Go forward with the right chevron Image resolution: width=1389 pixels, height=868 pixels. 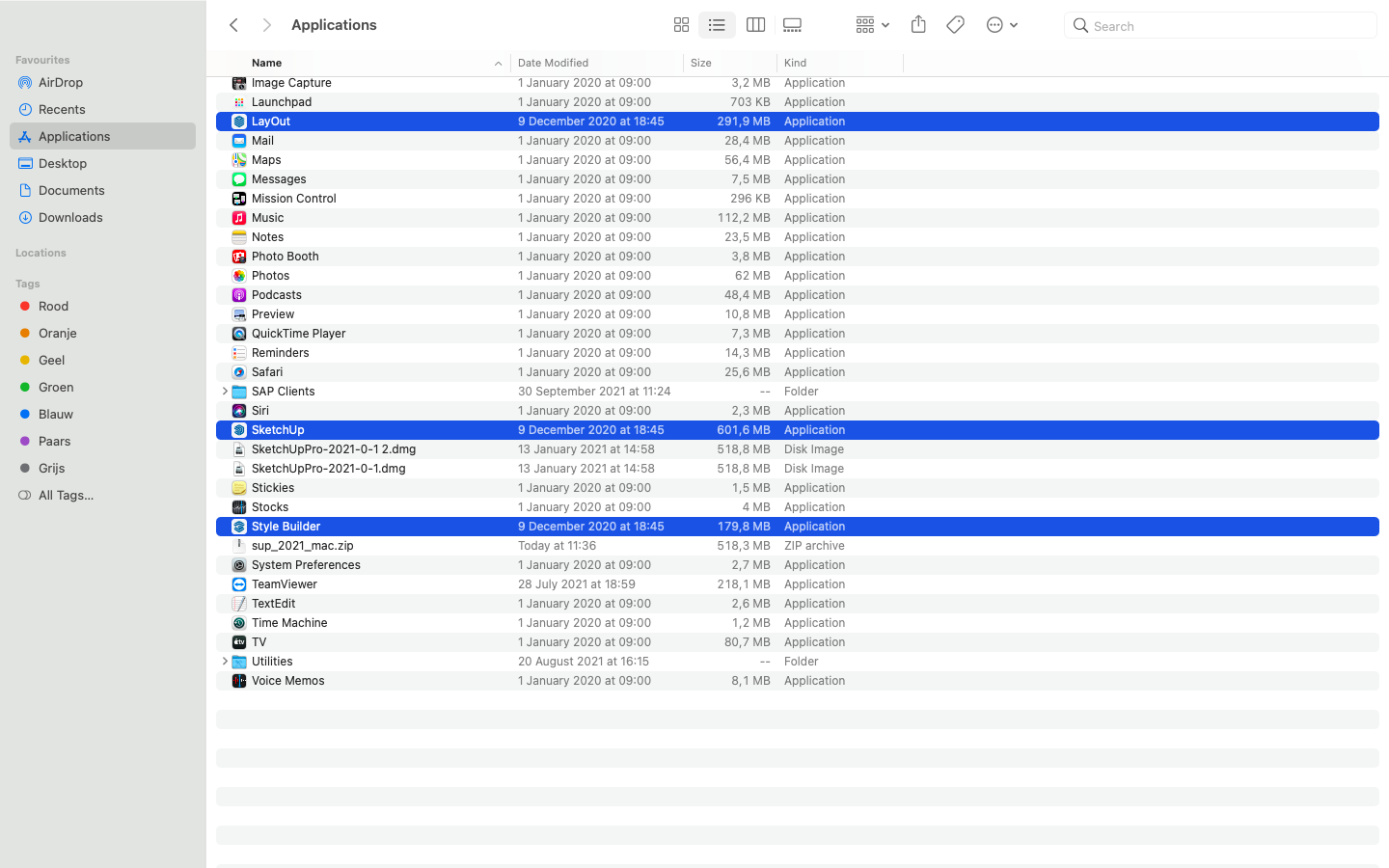pyautogui.click(x=267, y=25)
